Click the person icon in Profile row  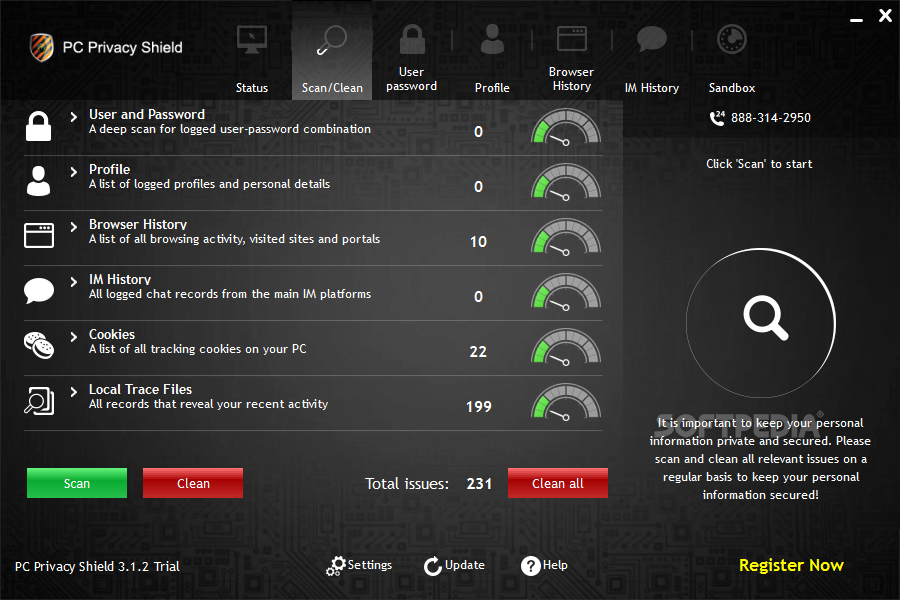pos(38,181)
